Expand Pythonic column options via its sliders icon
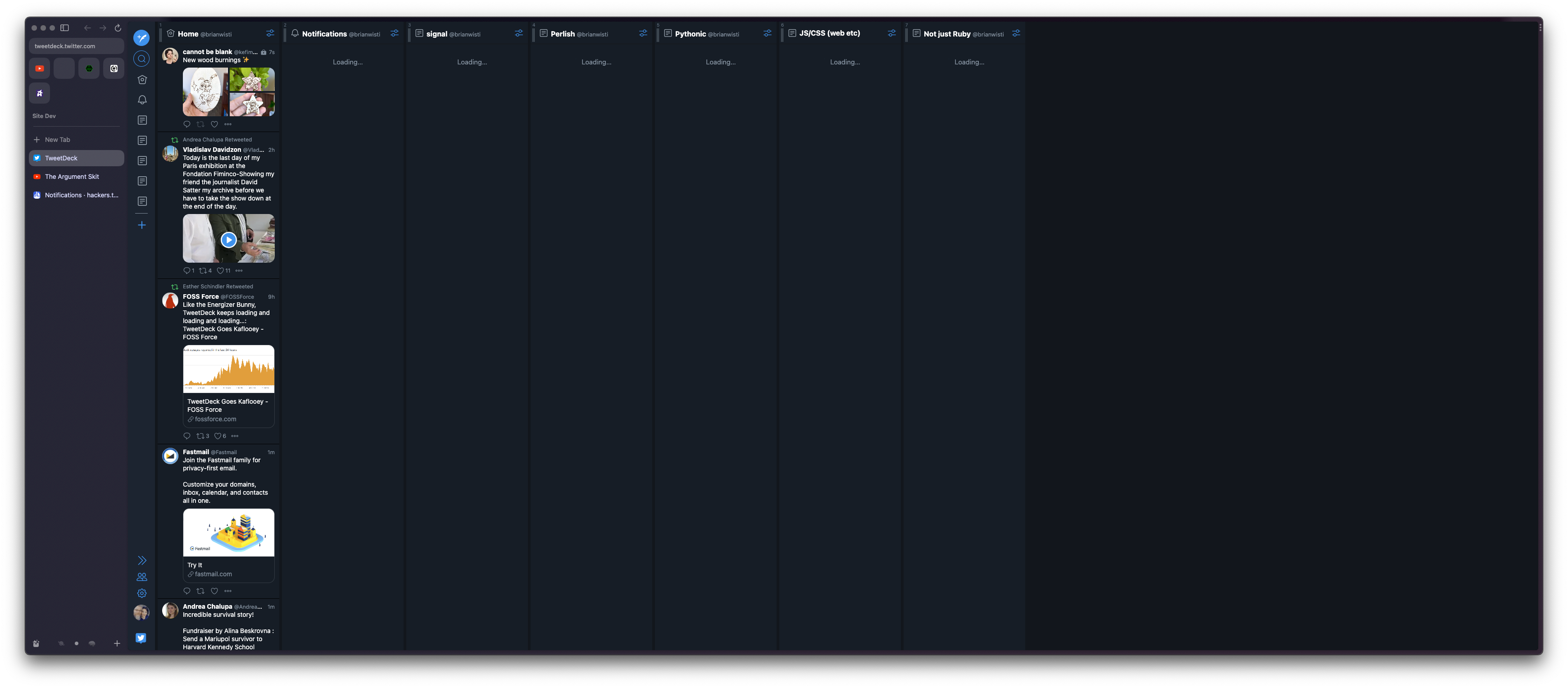 (768, 33)
